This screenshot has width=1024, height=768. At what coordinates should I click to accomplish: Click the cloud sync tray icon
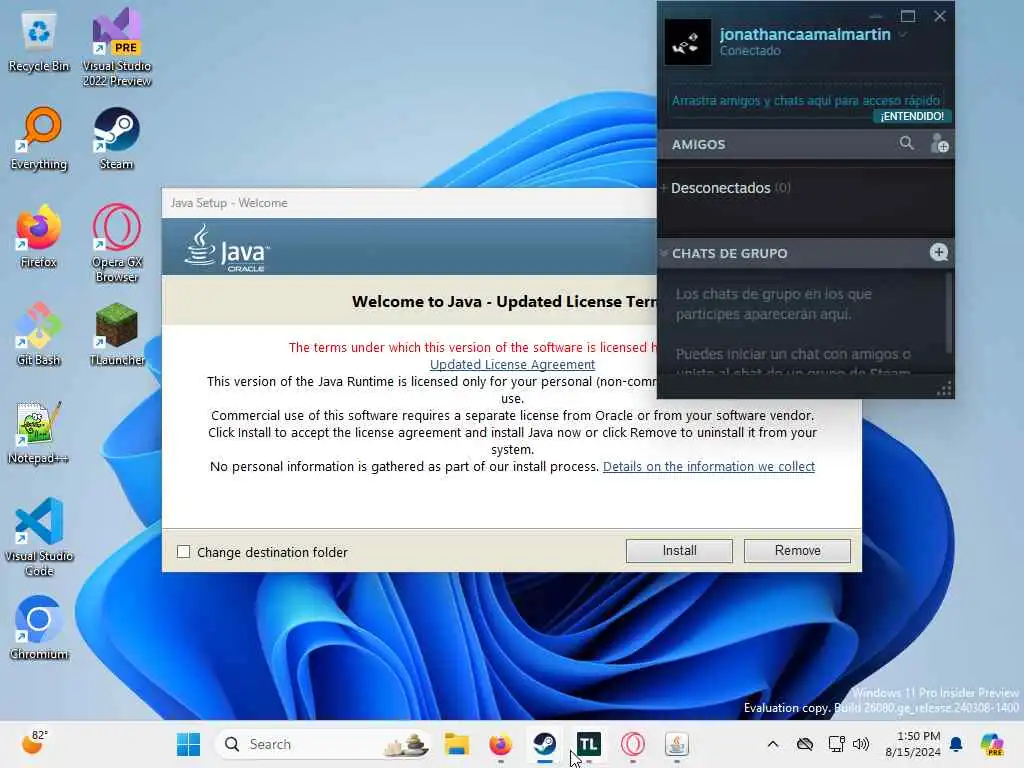click(805, 744)
